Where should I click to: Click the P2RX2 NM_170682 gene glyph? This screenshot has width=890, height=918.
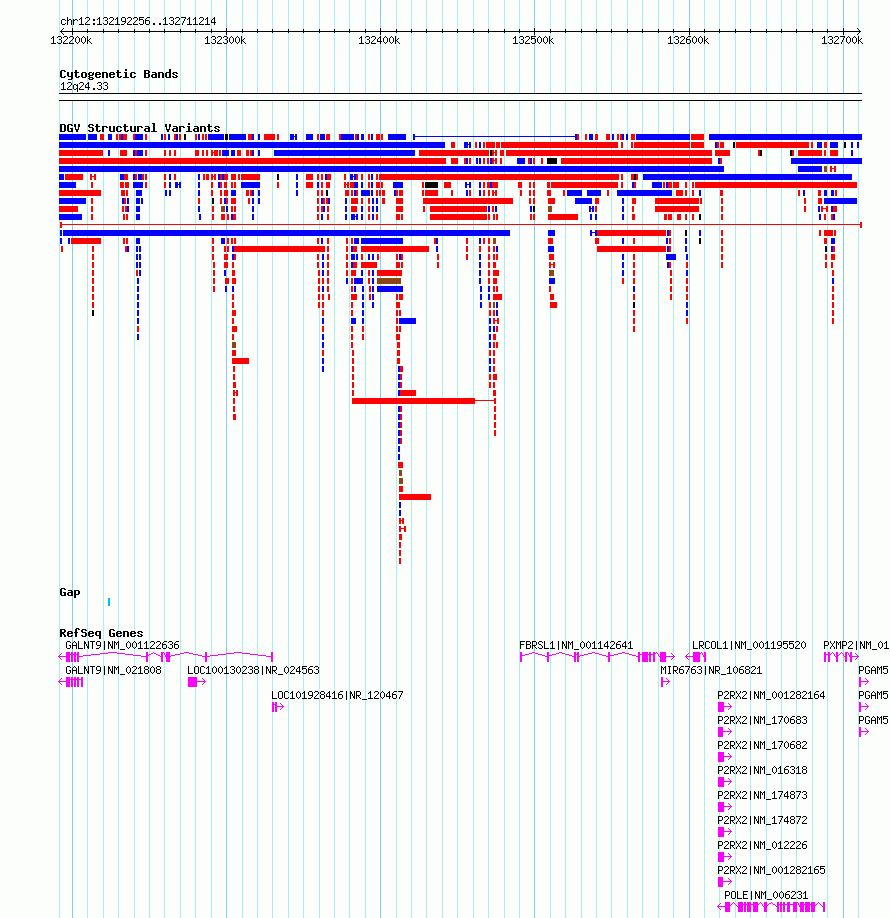pos(725,757)
